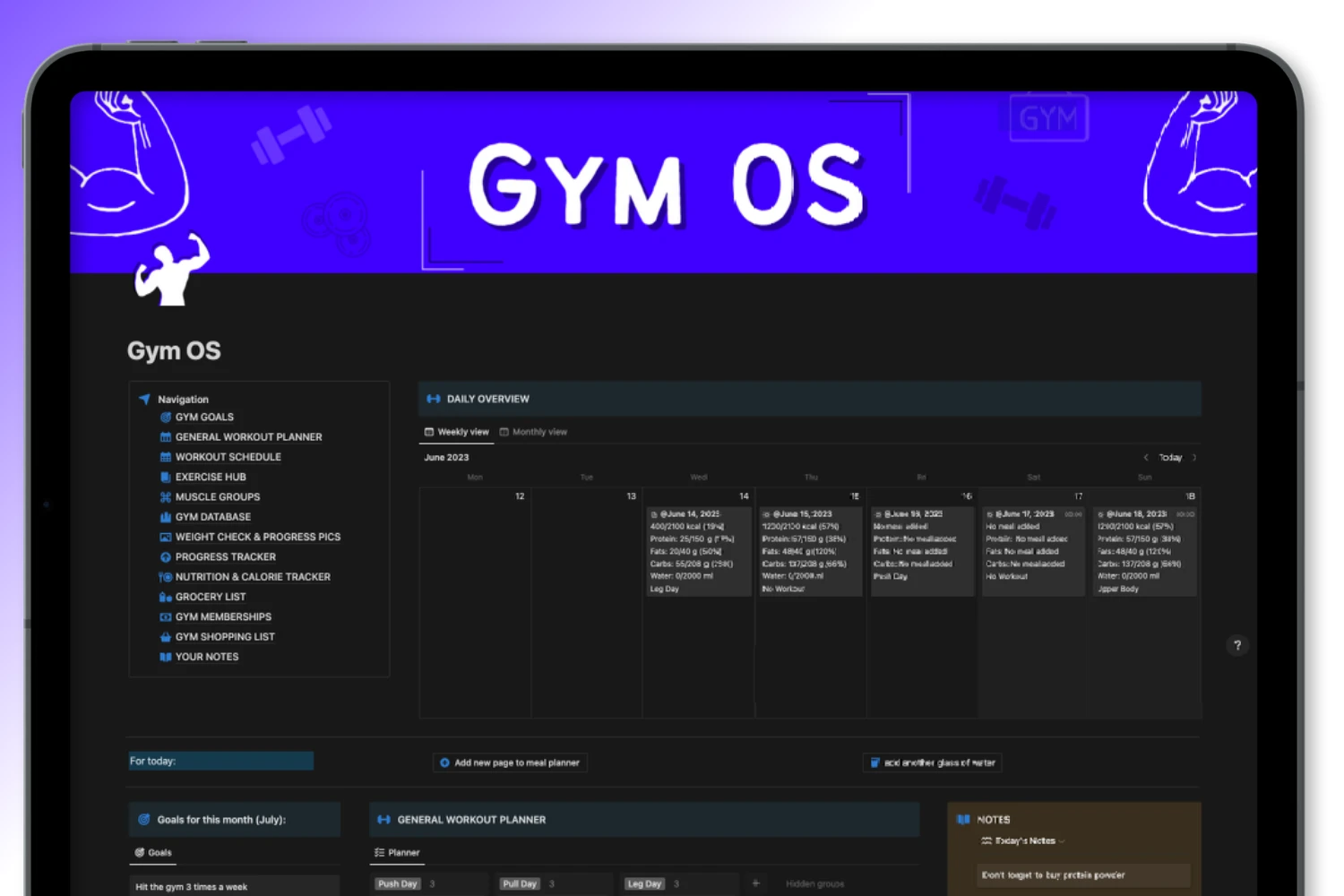Open the June 18, 2023 Upper Body card
Viewport: 1344px width, 896px height.
tap(1145, 551)
